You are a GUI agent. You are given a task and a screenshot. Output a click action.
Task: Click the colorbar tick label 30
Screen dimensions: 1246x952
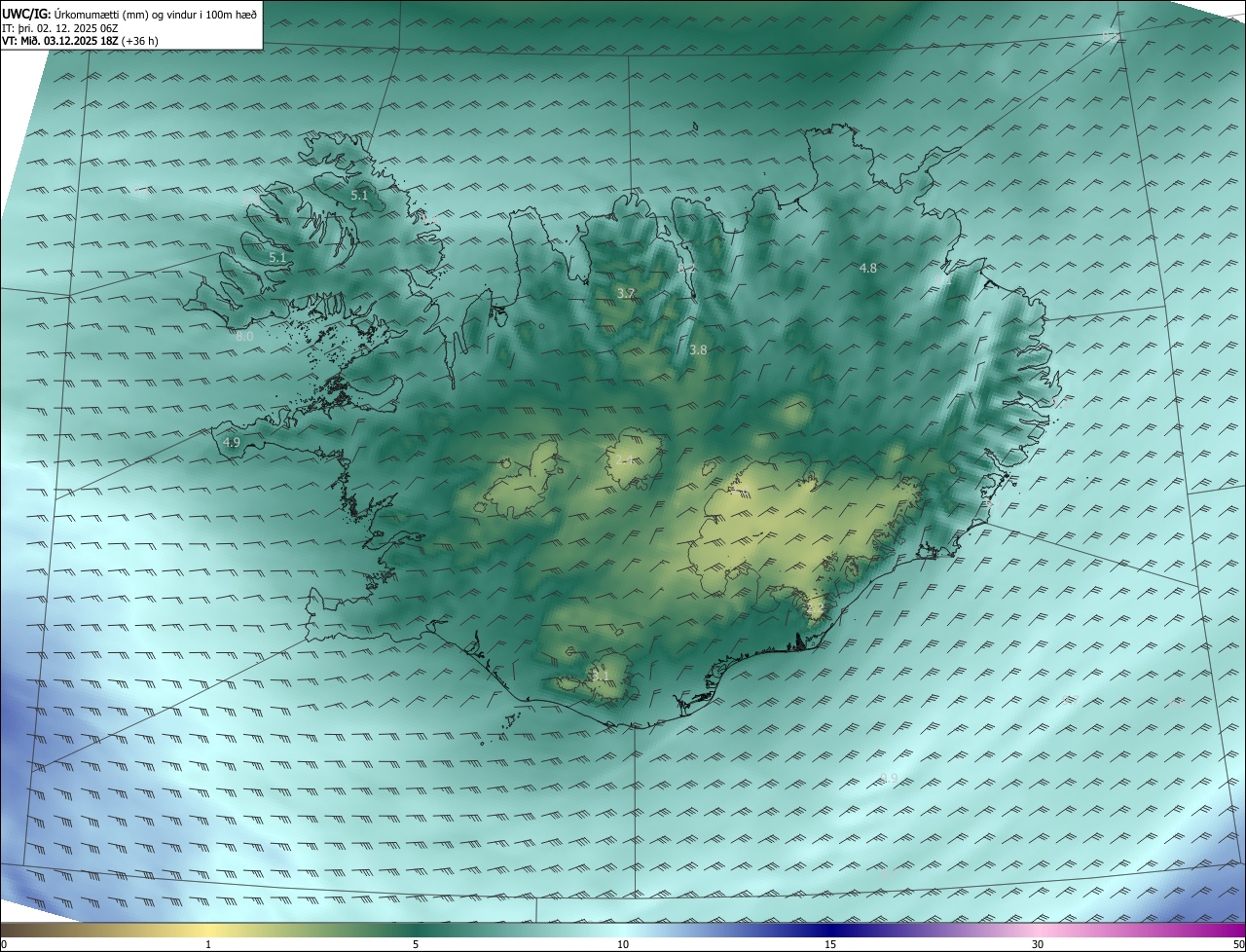(1038, 944)
